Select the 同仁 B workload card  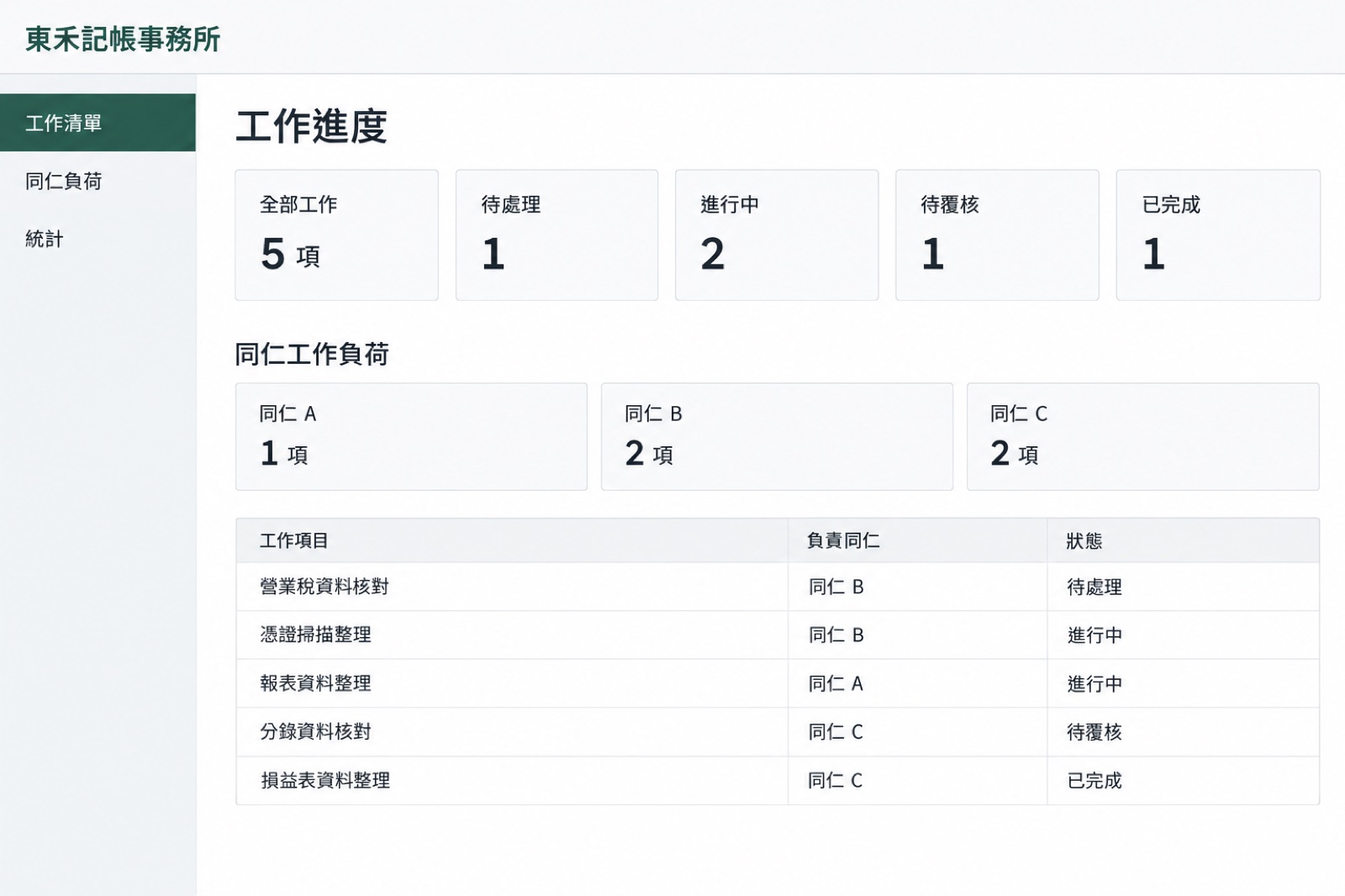point(777,437)
